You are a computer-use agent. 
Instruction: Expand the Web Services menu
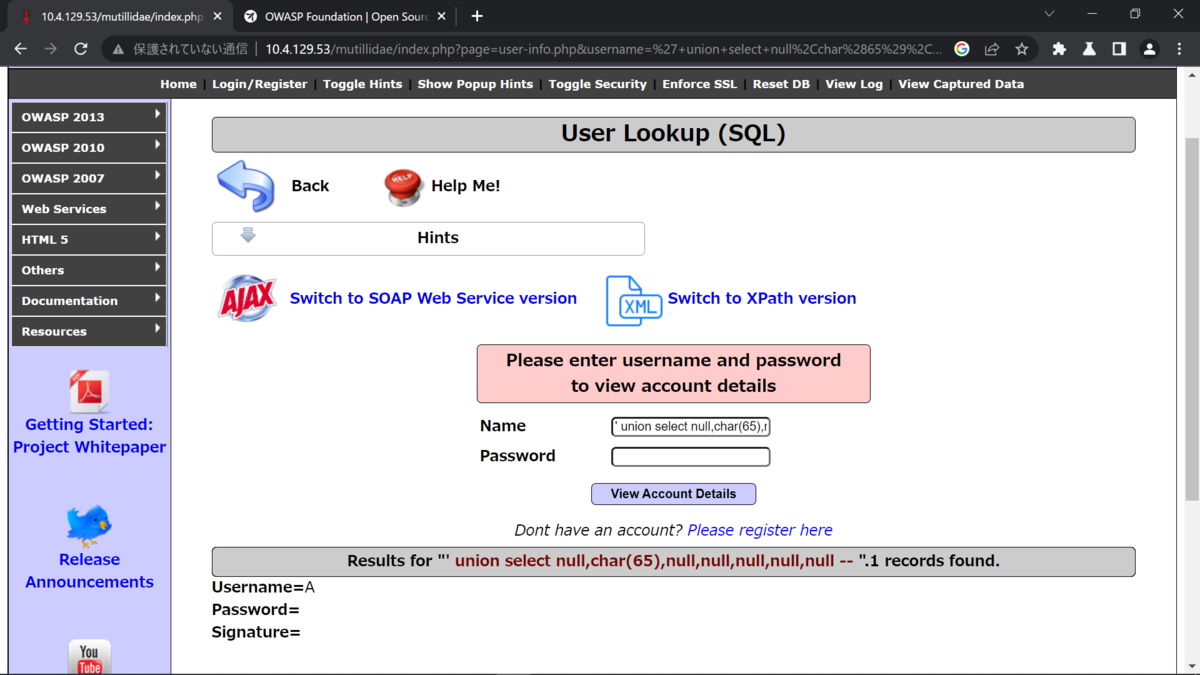click(89, 209)
